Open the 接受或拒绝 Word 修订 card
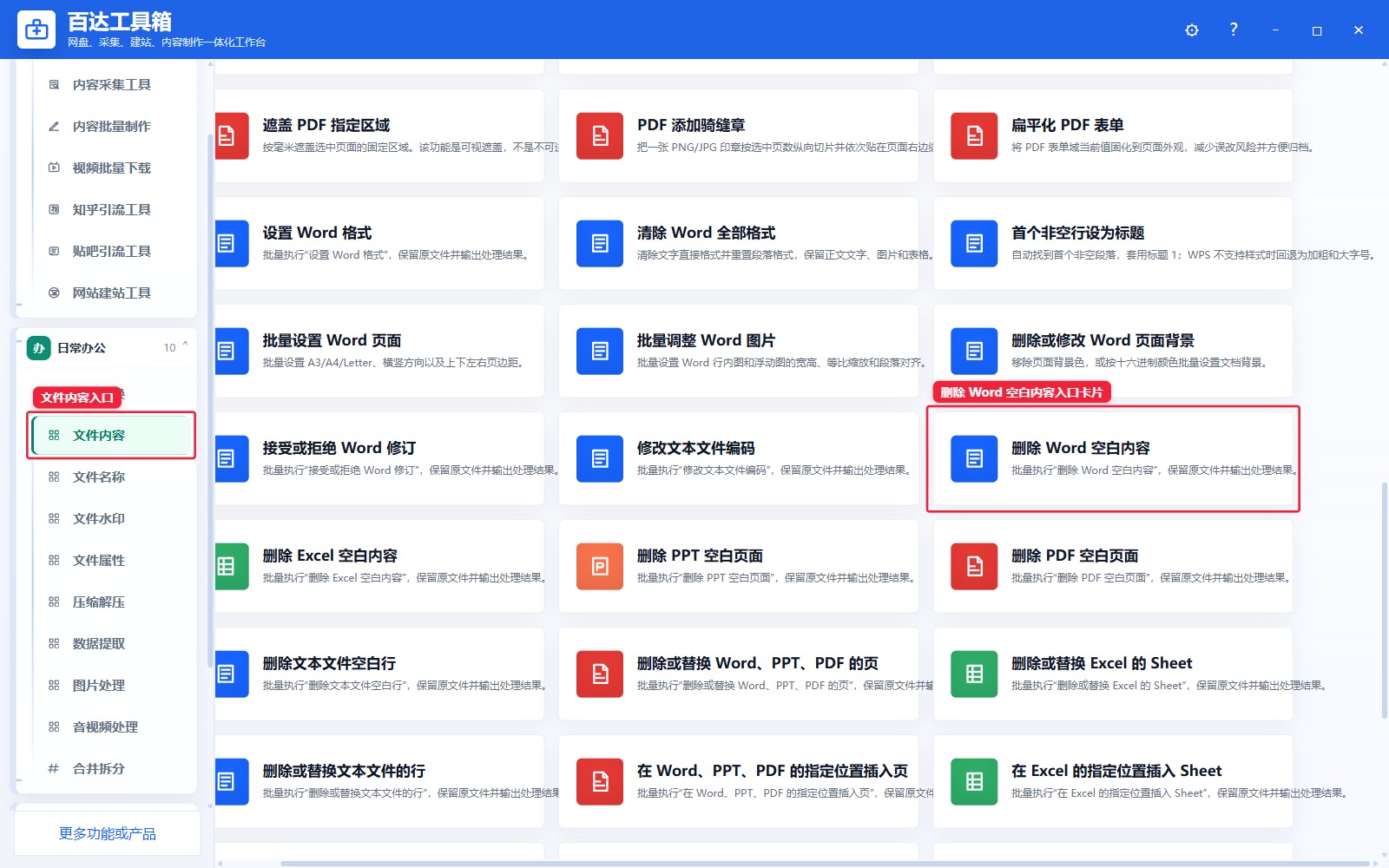This screenshot has width=1389, height=868. coord(379,458)
